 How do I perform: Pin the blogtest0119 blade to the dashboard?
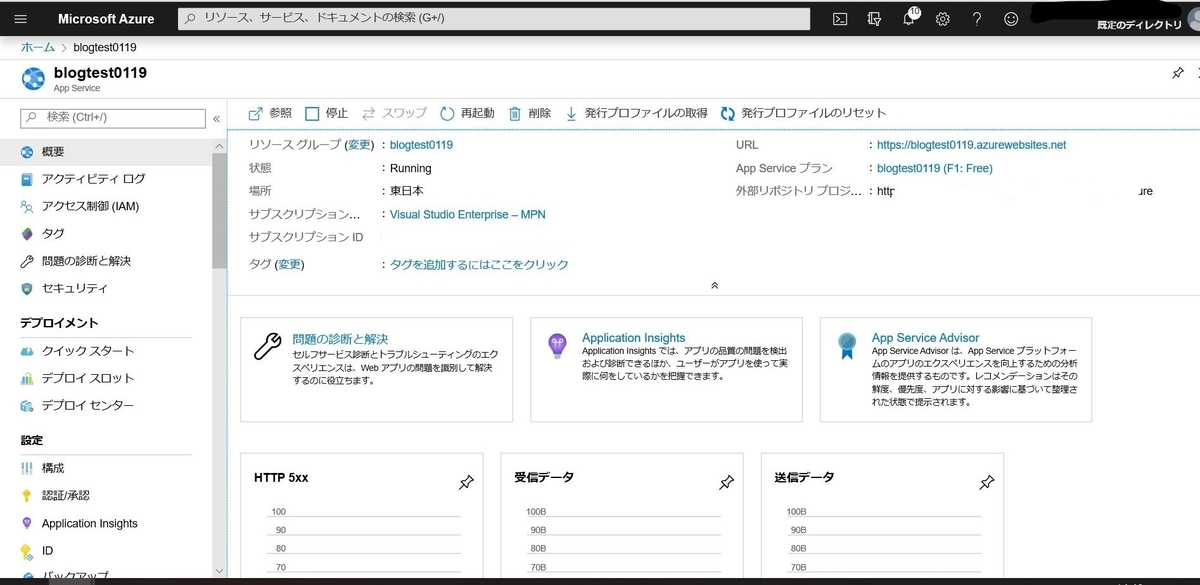pyautogui.click(x=1177, y=72)
